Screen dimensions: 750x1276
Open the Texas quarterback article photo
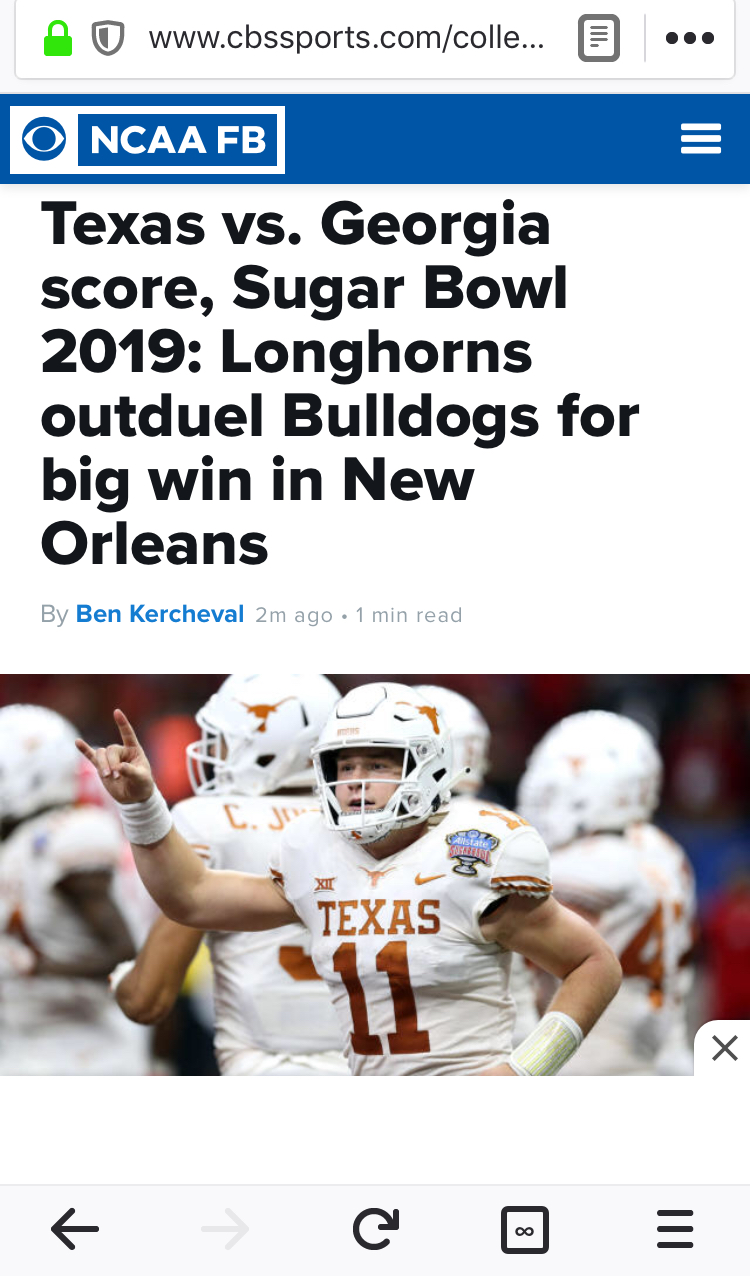375,874
